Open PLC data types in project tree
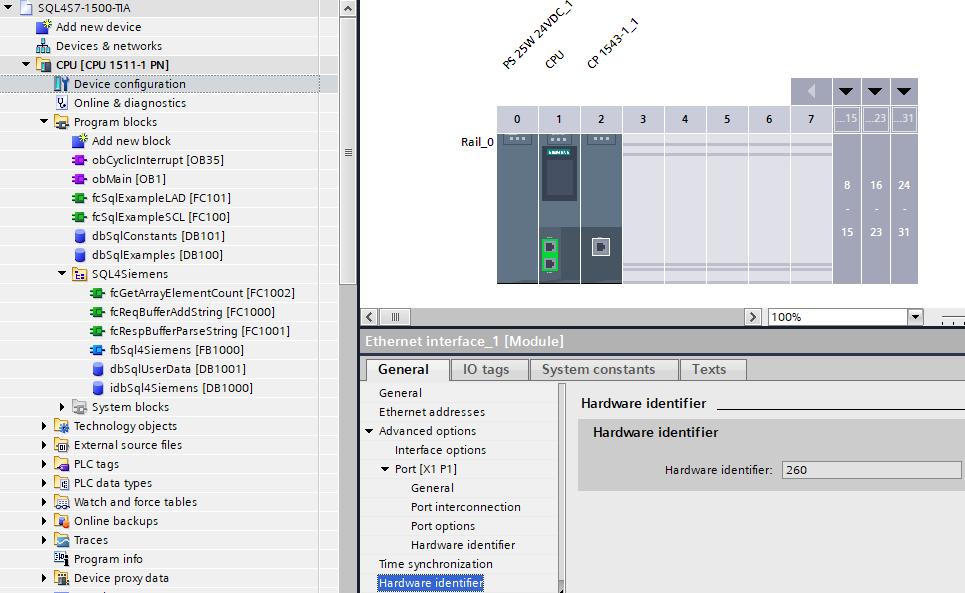965x593 pixels. click(113, 484)
